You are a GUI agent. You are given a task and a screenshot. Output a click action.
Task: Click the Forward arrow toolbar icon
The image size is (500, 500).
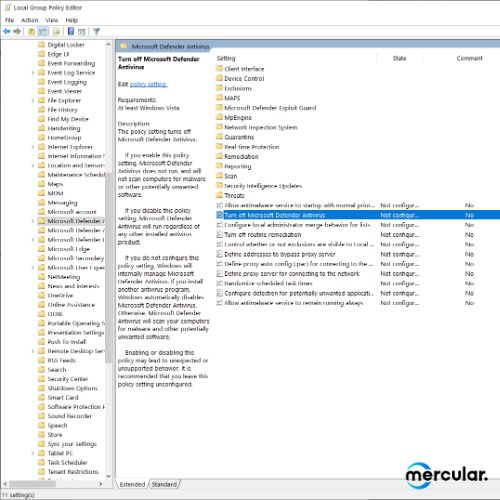tap(17, 32)
